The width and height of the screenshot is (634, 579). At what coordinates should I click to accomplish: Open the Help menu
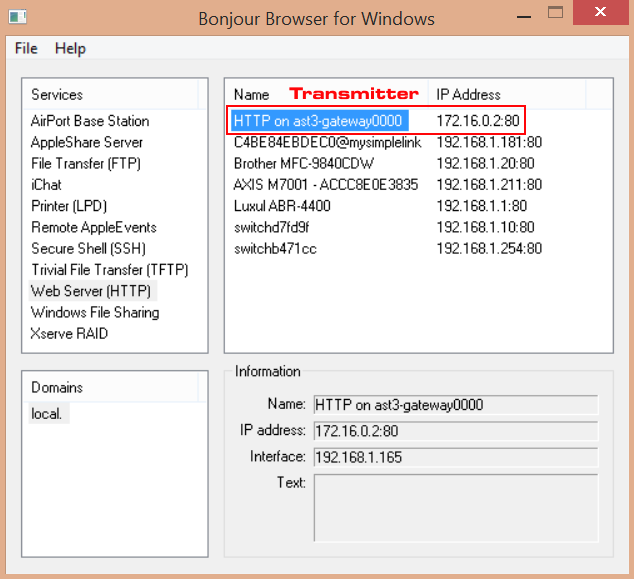[x=70, y=48]
